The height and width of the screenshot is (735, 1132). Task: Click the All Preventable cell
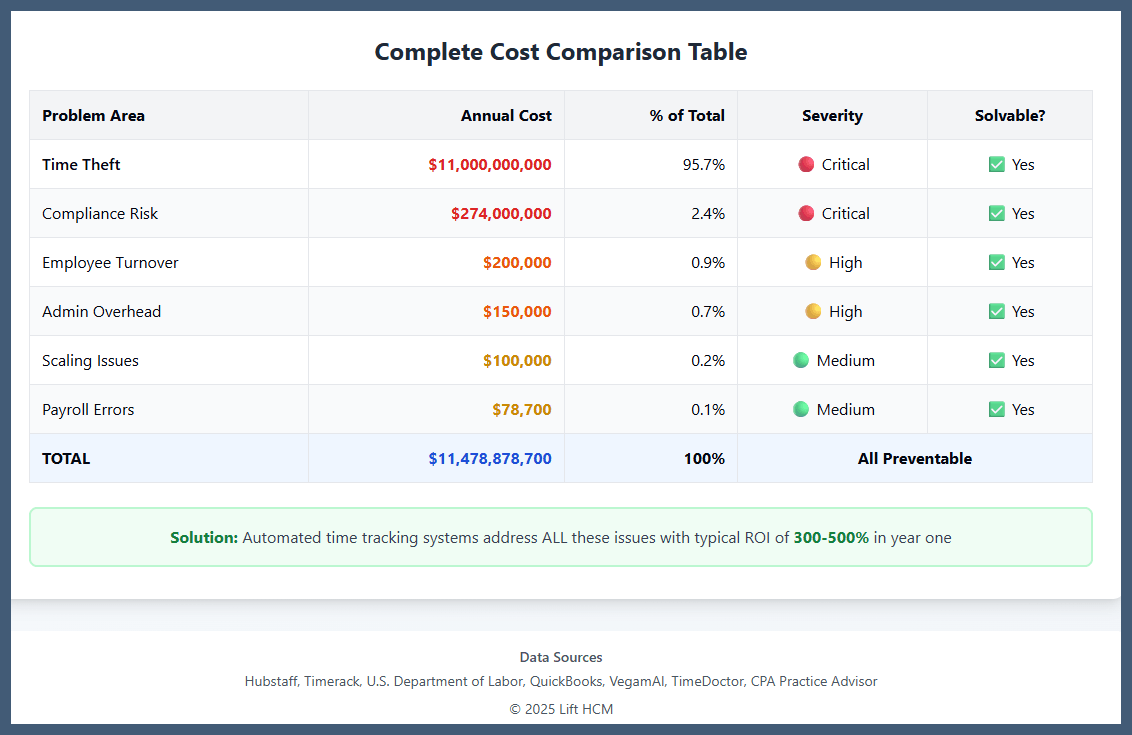(x=914, y=458)
